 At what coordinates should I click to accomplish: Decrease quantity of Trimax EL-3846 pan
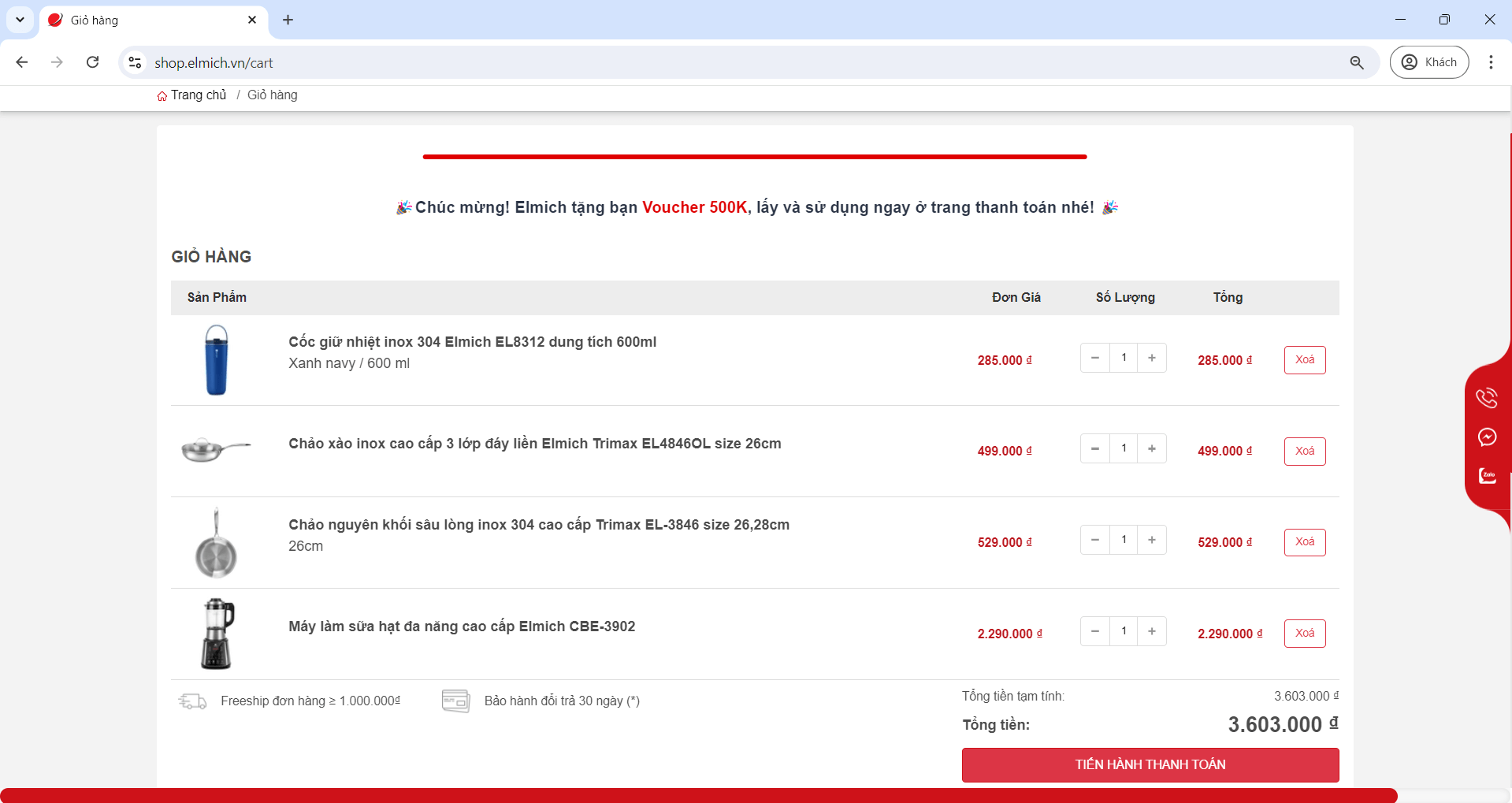1095,540
